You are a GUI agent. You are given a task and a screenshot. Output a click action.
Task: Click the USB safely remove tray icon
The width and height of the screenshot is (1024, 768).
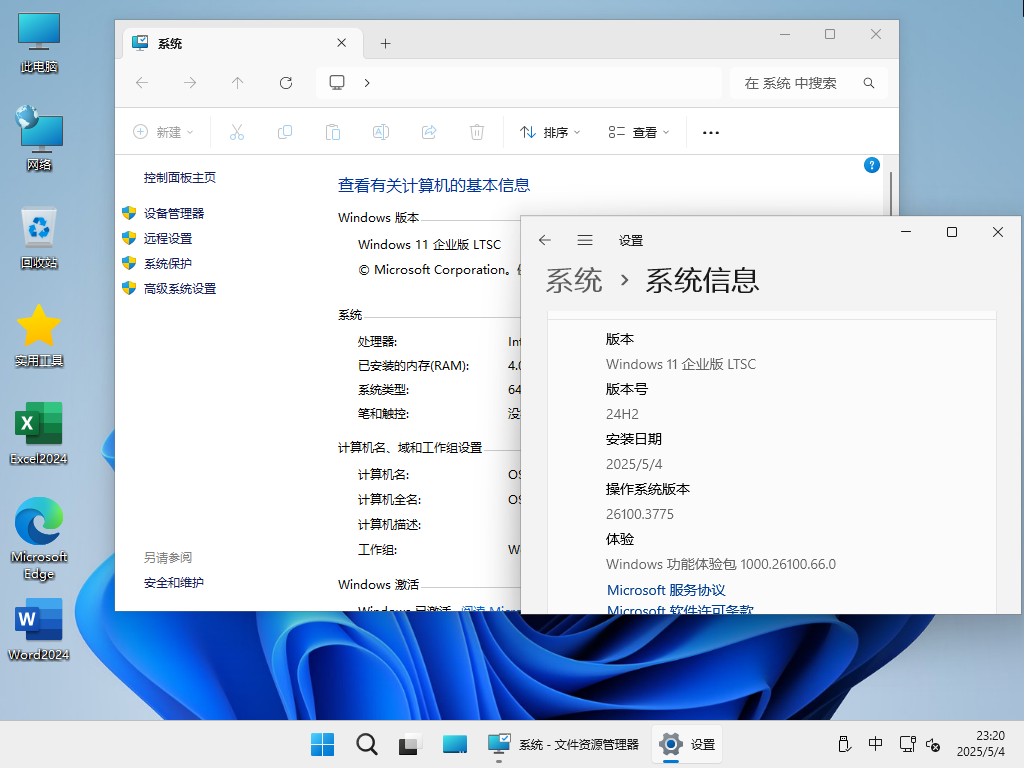pos(844,744)
